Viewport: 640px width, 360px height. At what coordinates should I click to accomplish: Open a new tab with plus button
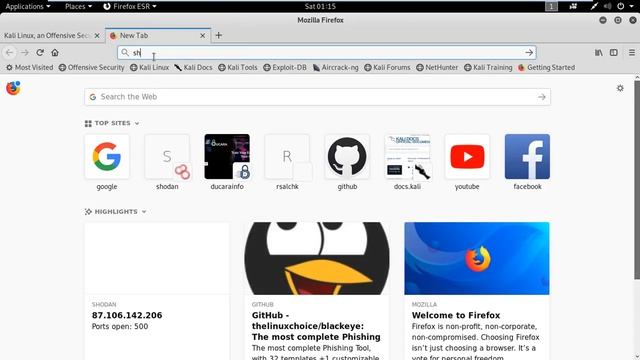pyautogui.click(x=218, y=36)
